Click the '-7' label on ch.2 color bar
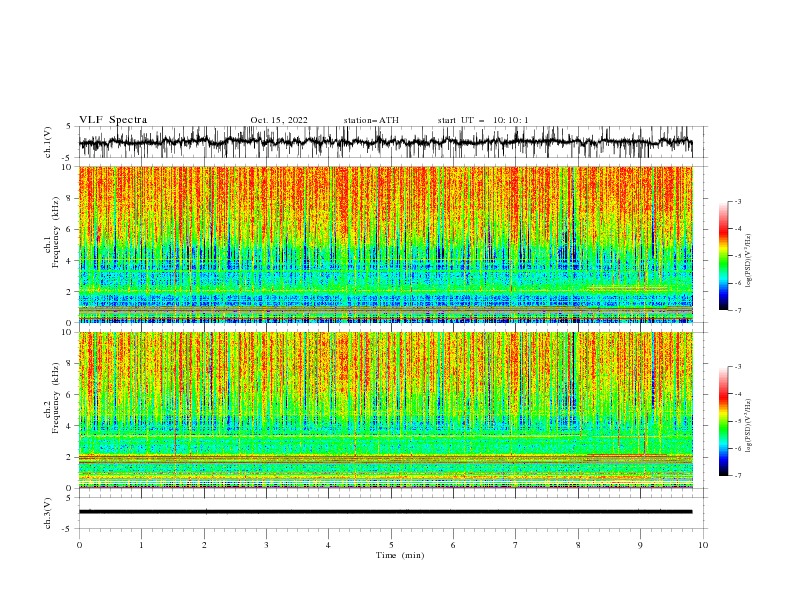 737,475
